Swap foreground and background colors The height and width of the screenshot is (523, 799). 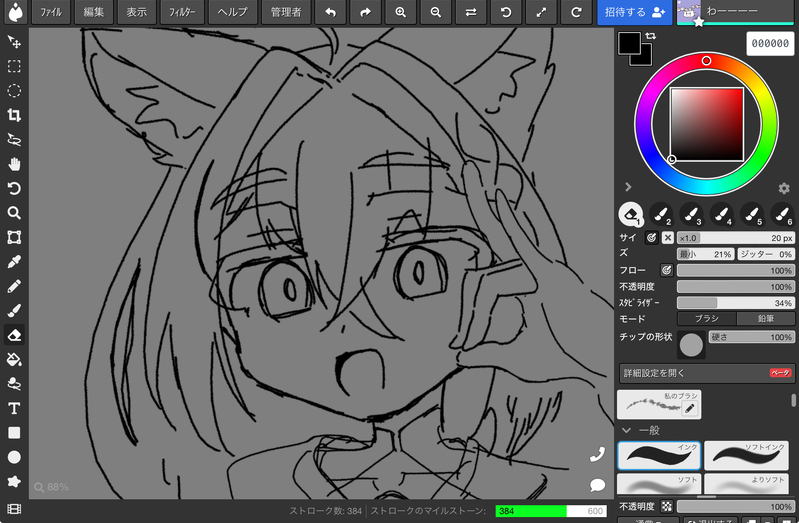(x=651, y=36)
